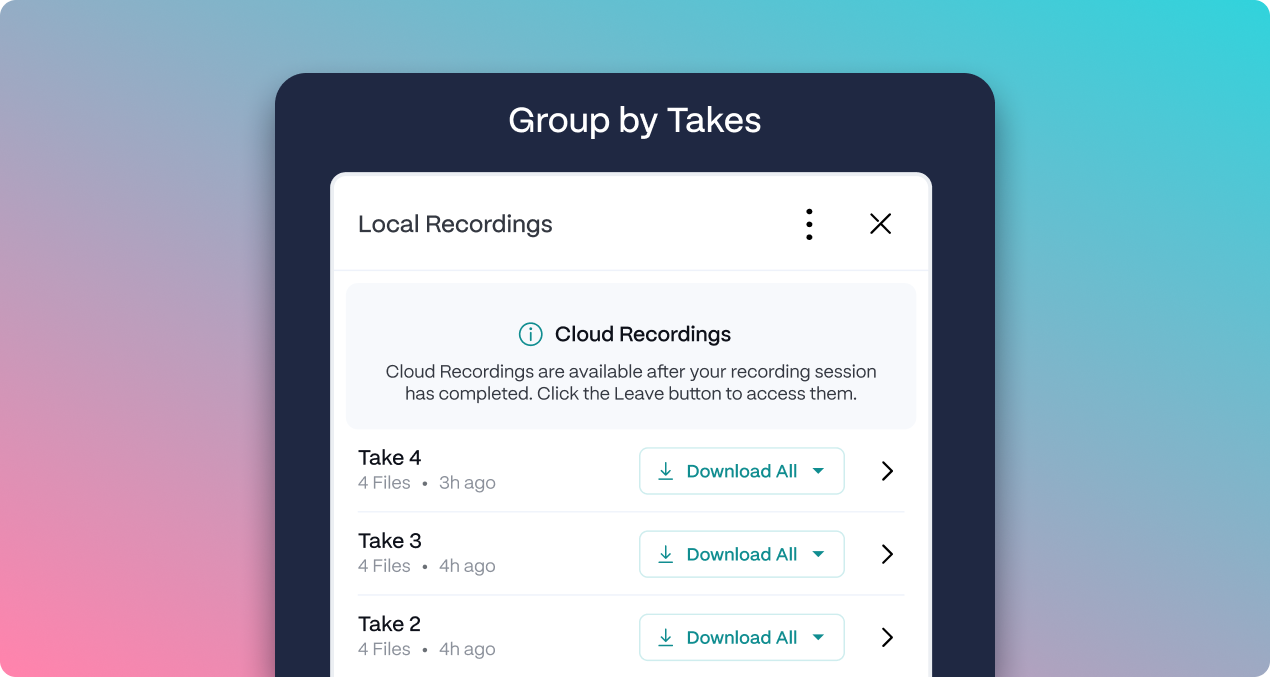The width and height of the screenshot is (1270, 677).
Task: Click the download arrow icon for Take 2
Action: 666,637
